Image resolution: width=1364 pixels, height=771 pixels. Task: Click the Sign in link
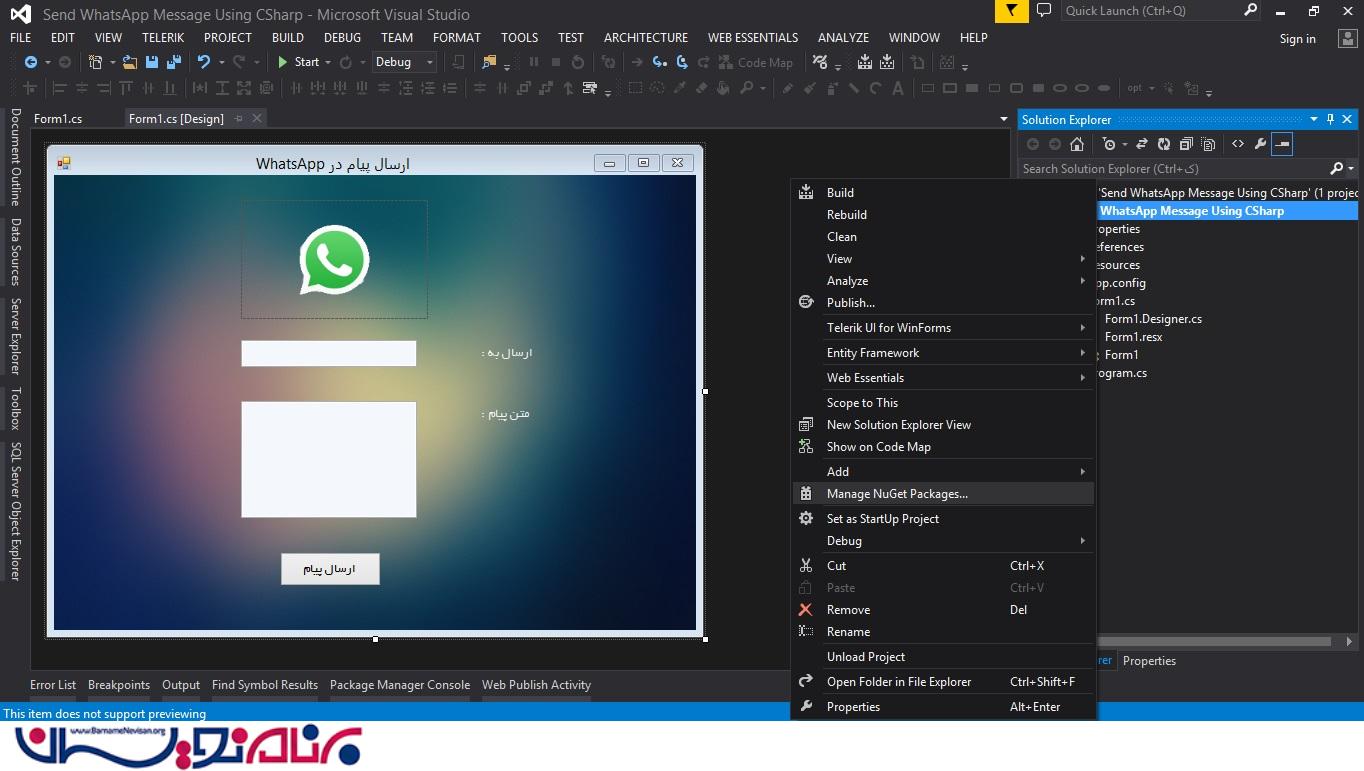click(1297, 39)
